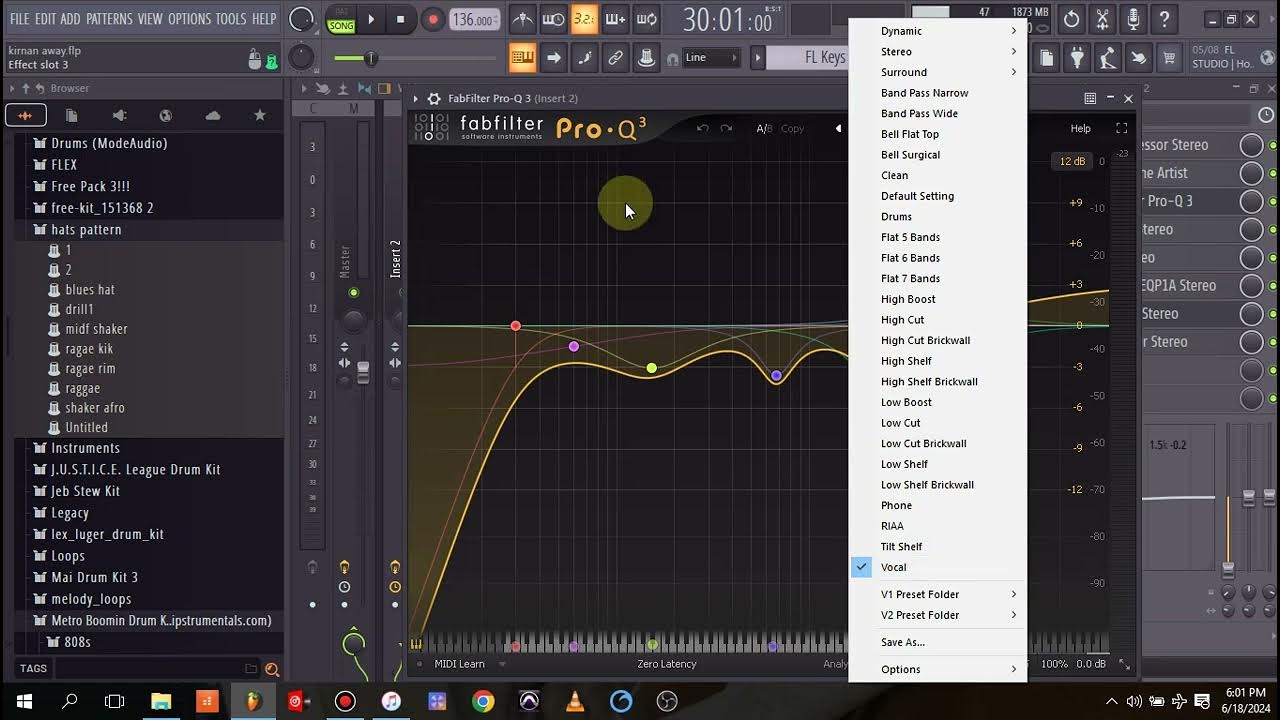Toggle the metronome icon

(521, 19)
